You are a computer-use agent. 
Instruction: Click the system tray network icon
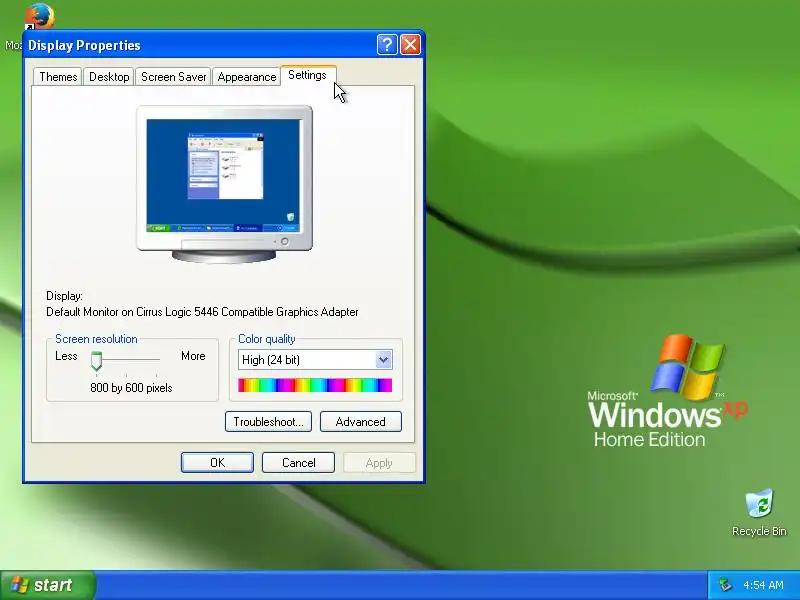pyautogui.click(x=724, y=585)
